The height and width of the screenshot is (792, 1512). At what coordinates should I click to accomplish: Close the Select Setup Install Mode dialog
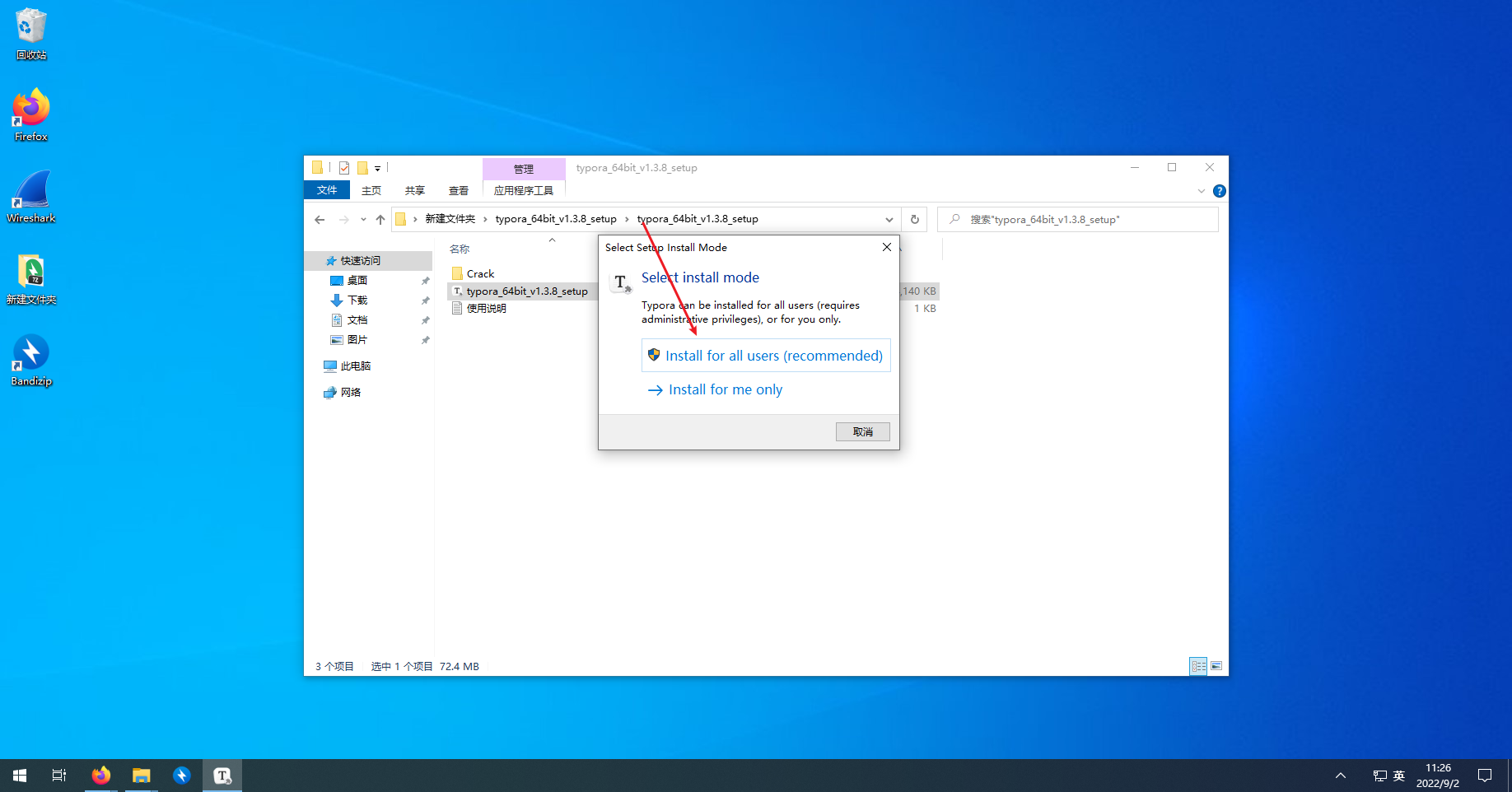tap(887, 247)
